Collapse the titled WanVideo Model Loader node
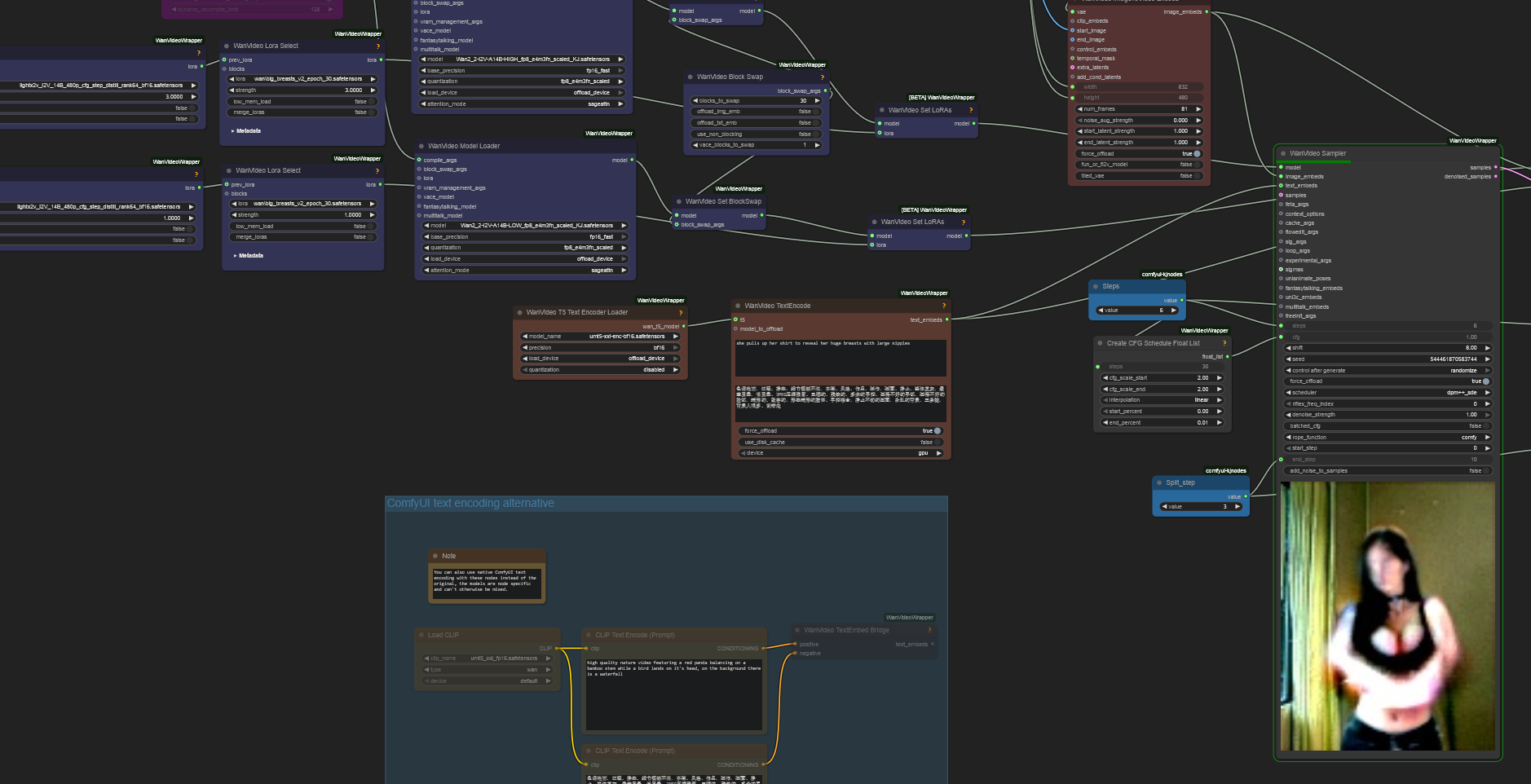The height and width of the screenshot is (784, 1531). pos(421,146)
